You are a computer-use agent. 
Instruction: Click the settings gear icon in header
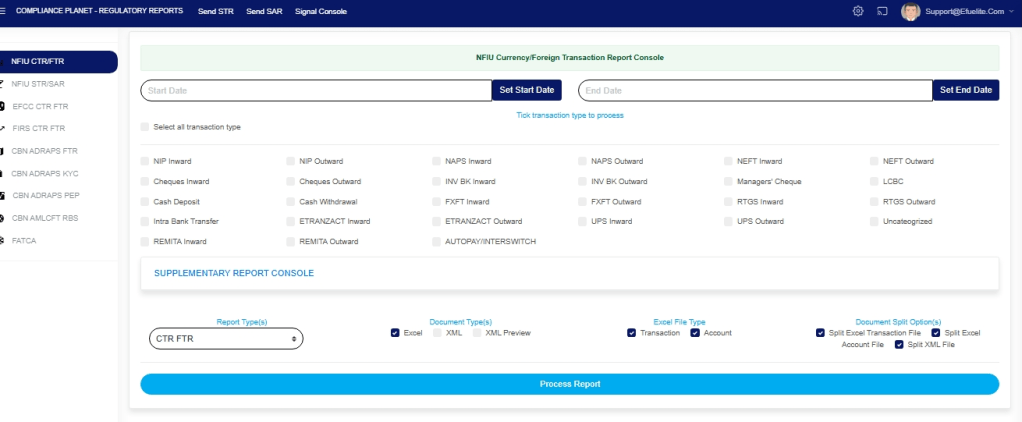[857, 11]
